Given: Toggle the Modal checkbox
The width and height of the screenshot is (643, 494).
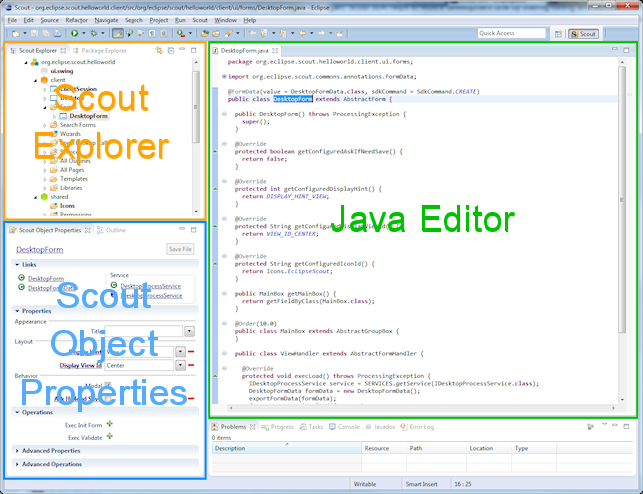Looking at the screenshot, I should pyautogui.click(x=108, y=385).
